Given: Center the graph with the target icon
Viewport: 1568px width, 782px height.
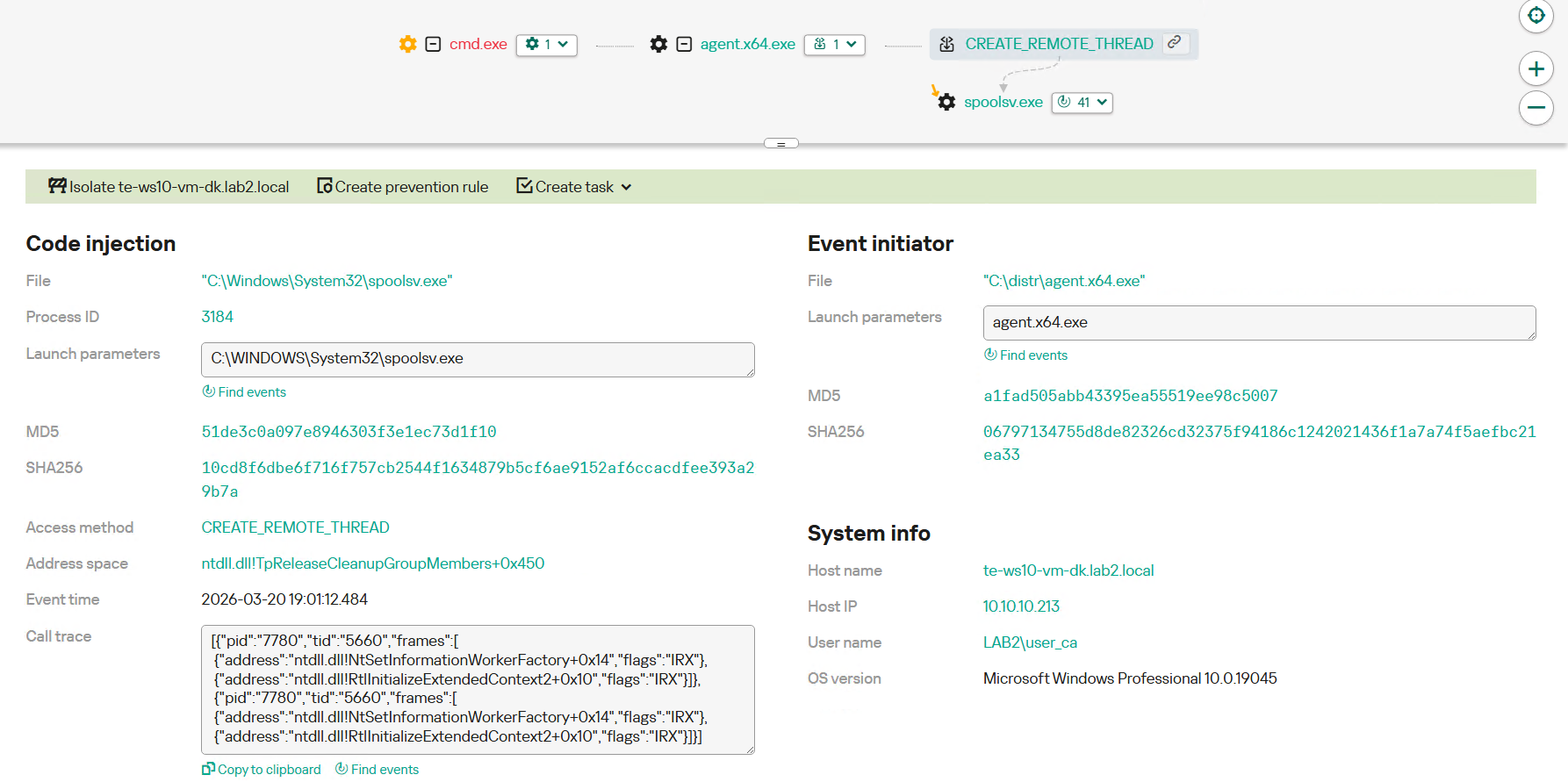Looking at the screenshot, I should click(x=1536, y=16).
